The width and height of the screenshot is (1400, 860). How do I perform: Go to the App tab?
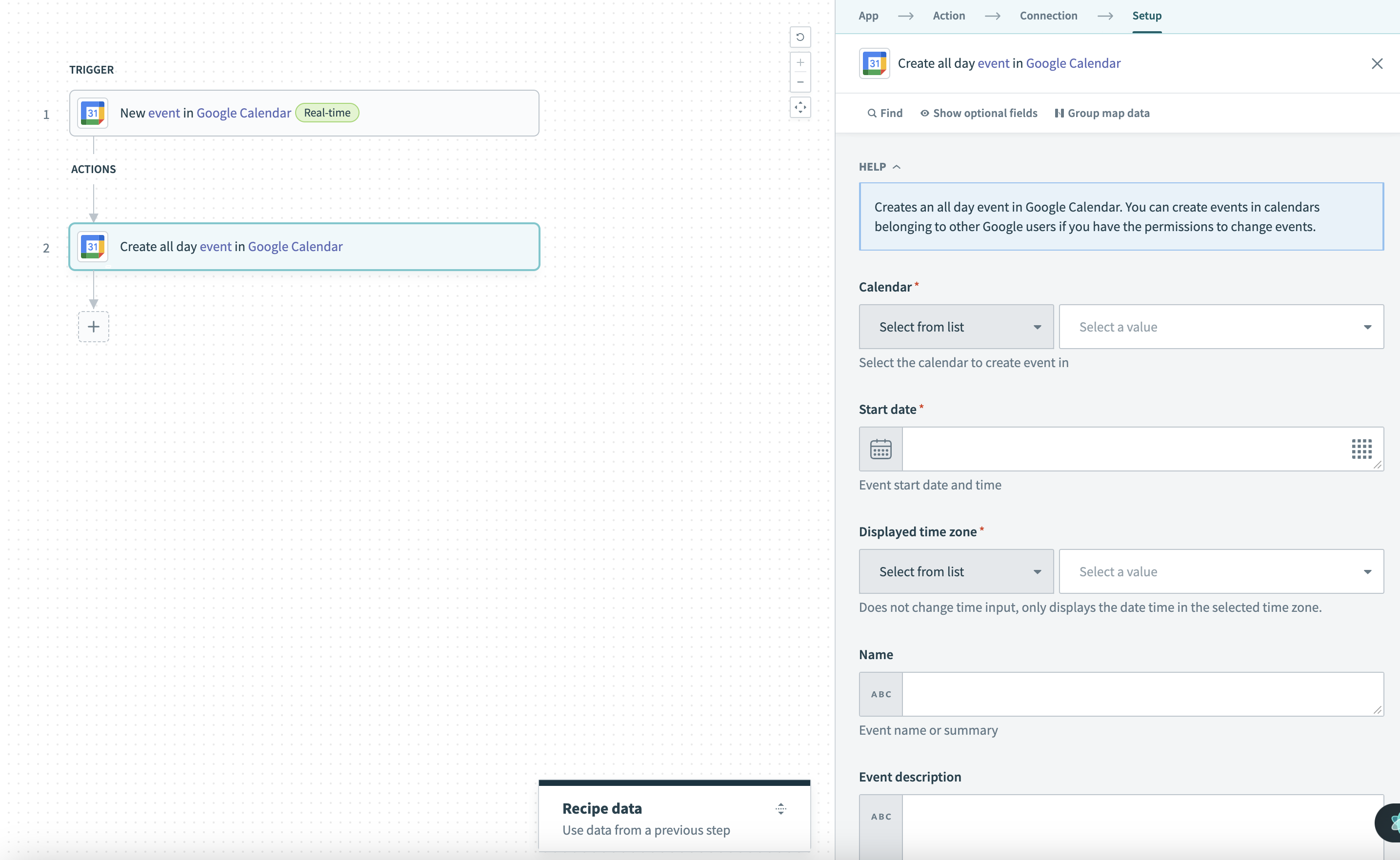[868, 16]
